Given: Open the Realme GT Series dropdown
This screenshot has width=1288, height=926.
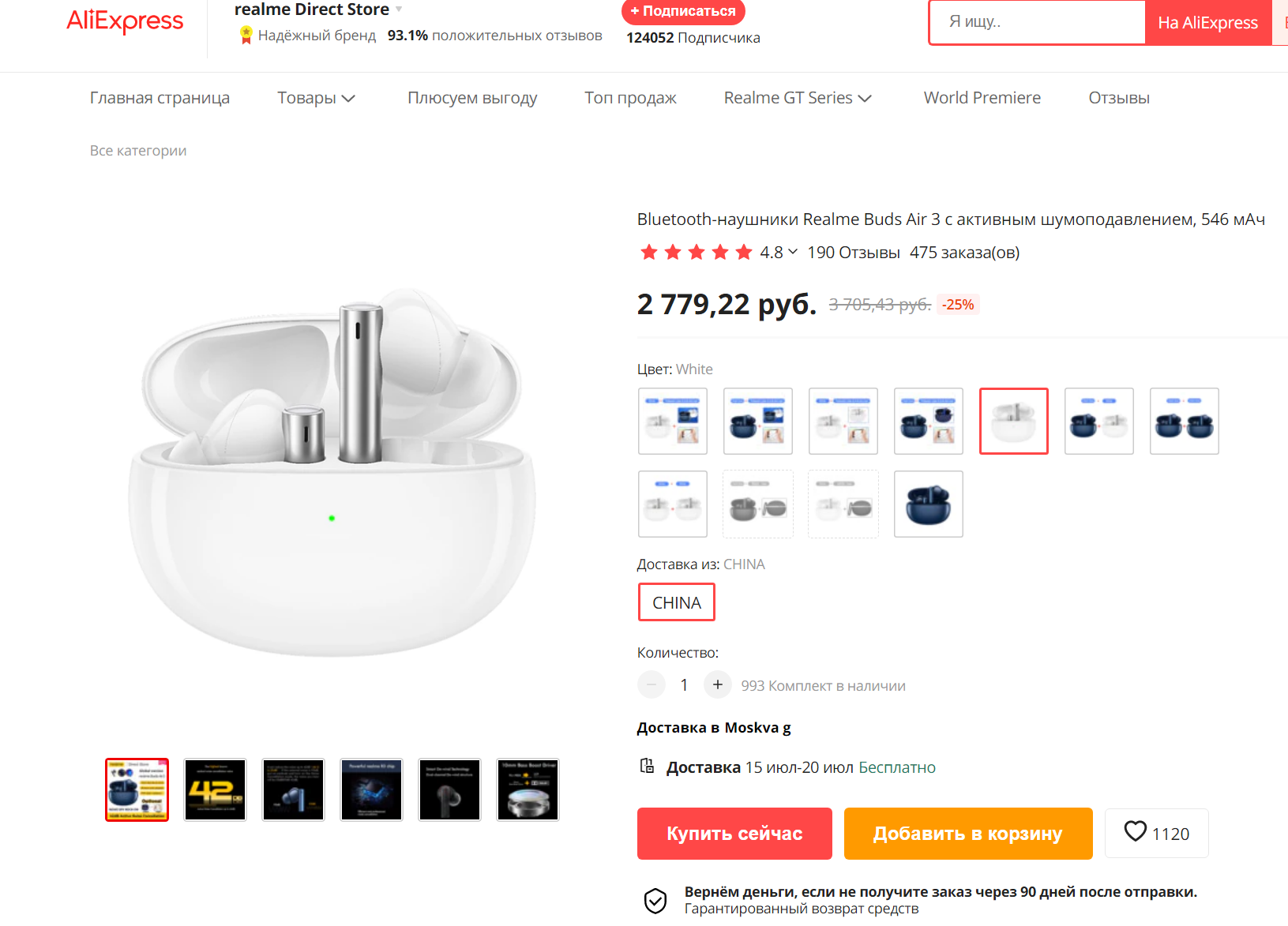Looking at the screenshot, I should [x=798, y=98].
